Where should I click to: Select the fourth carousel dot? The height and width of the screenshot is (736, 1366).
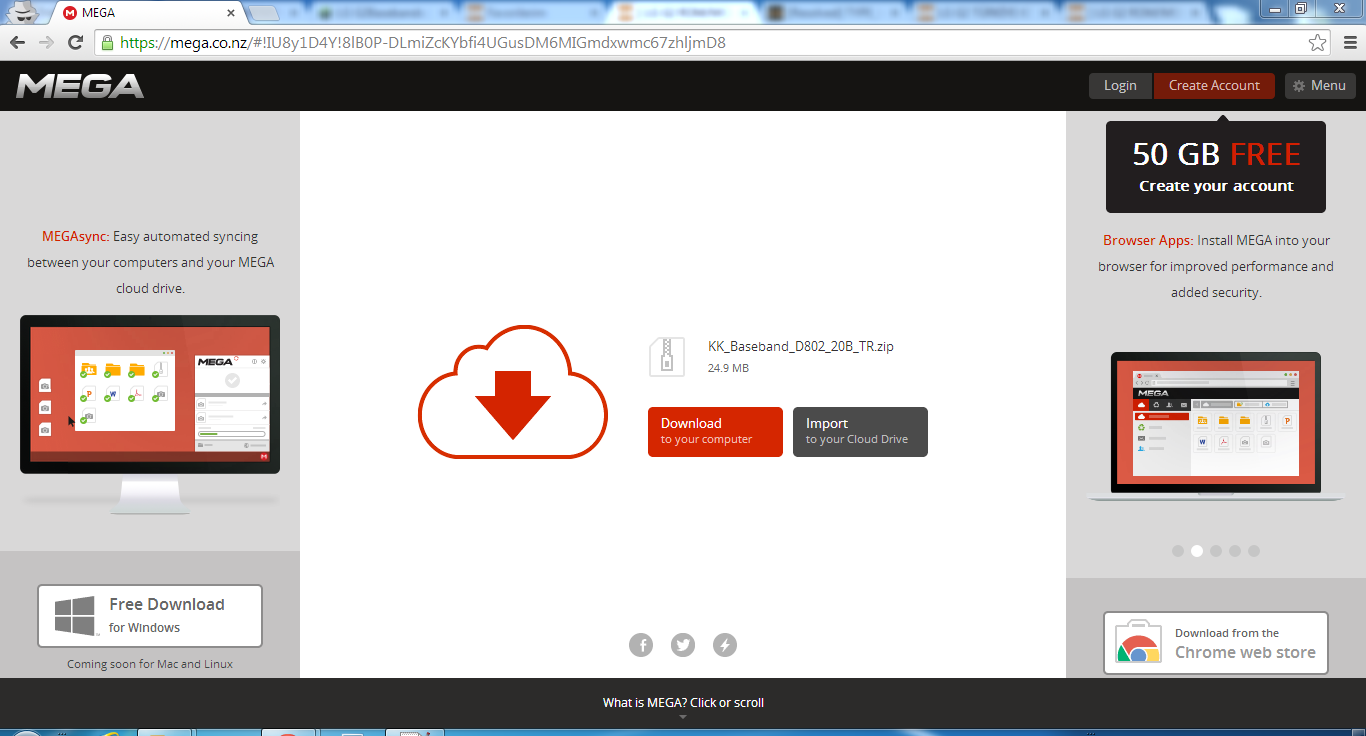tap(1235, 551)
